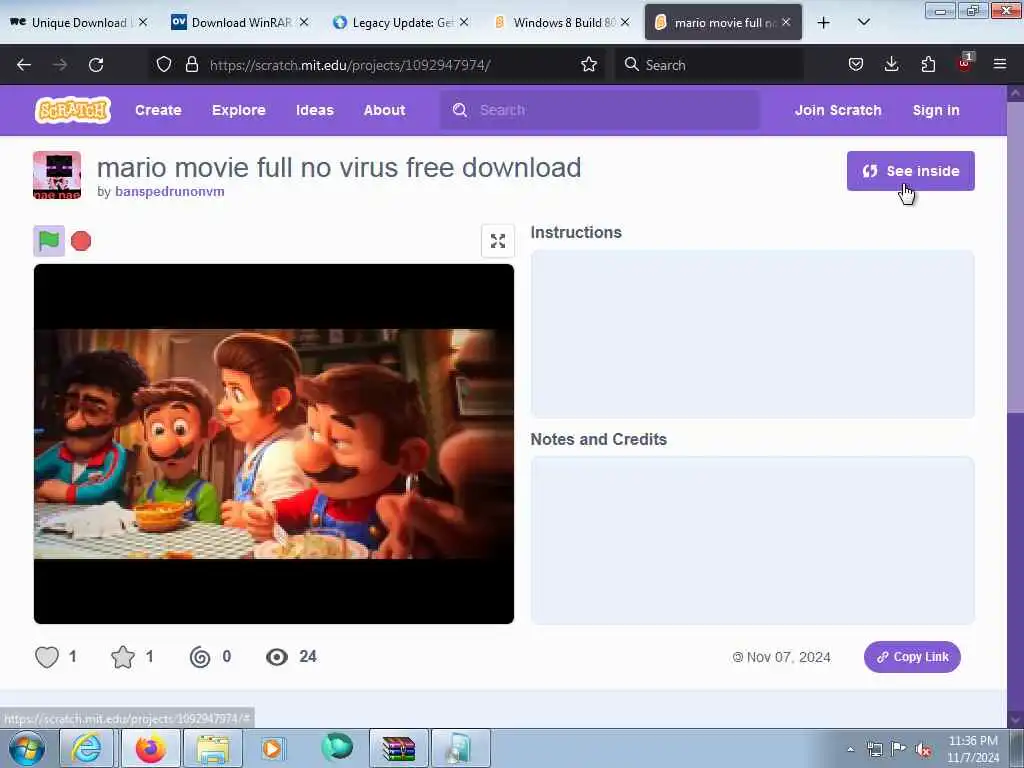Open the See inside editor view
This screenshot has height=768, width=1024.
910,171
